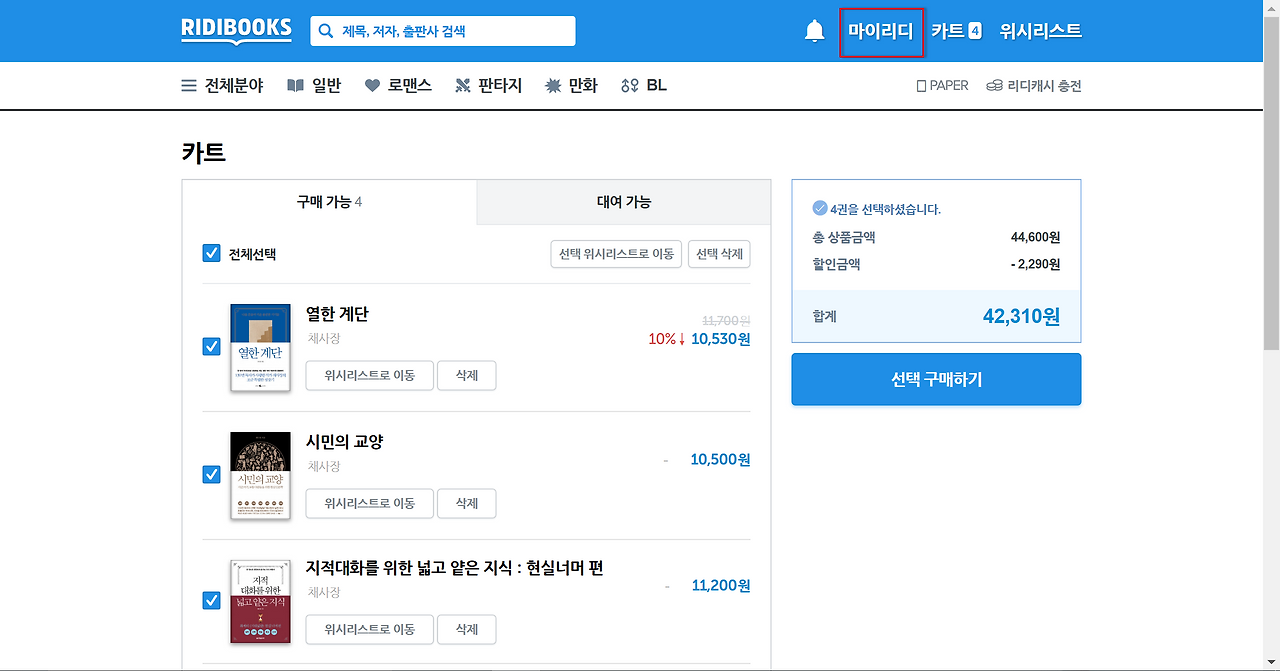This screenshot has height=671, width=1280.
Task: Go to the 일반 category
Action: [326, 86]
